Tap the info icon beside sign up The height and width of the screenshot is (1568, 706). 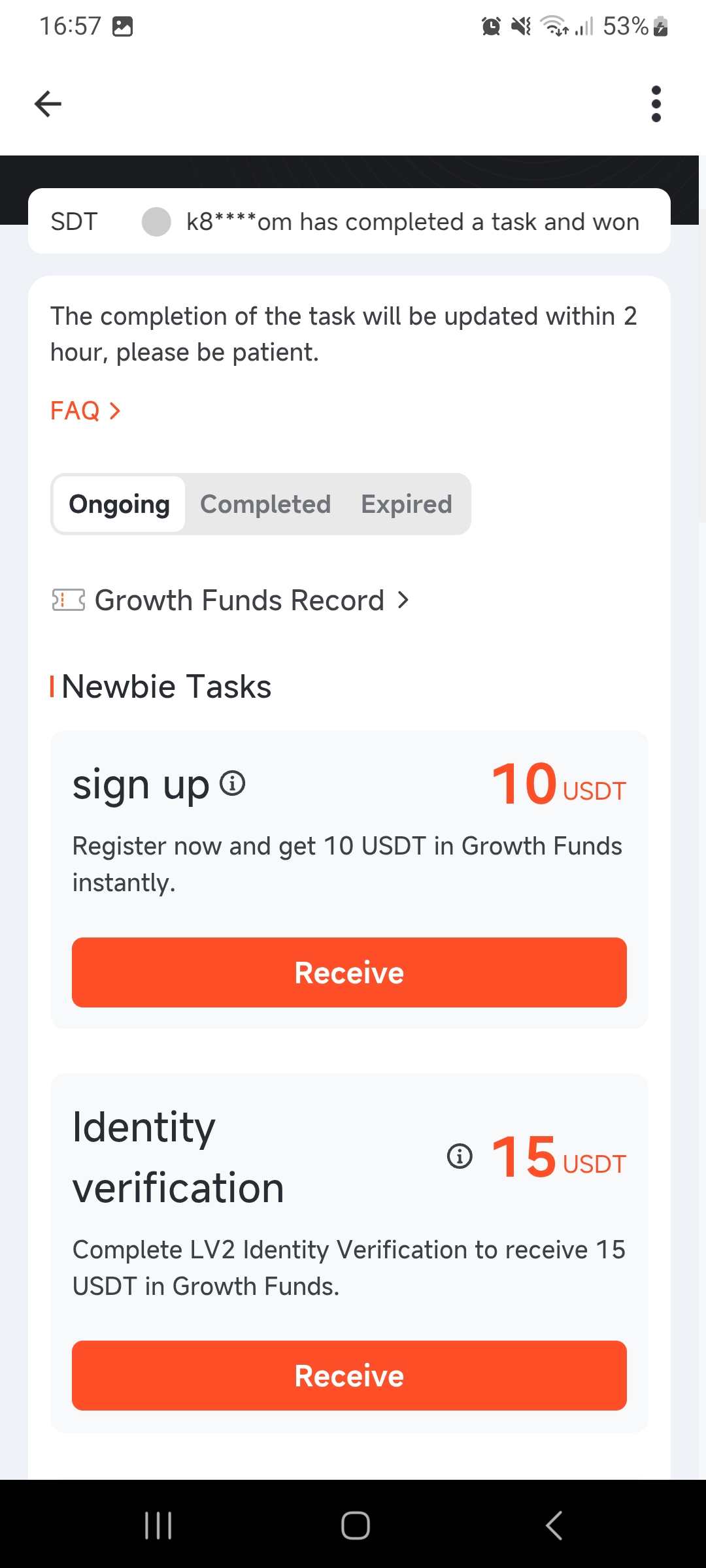(x=232, y=782)
